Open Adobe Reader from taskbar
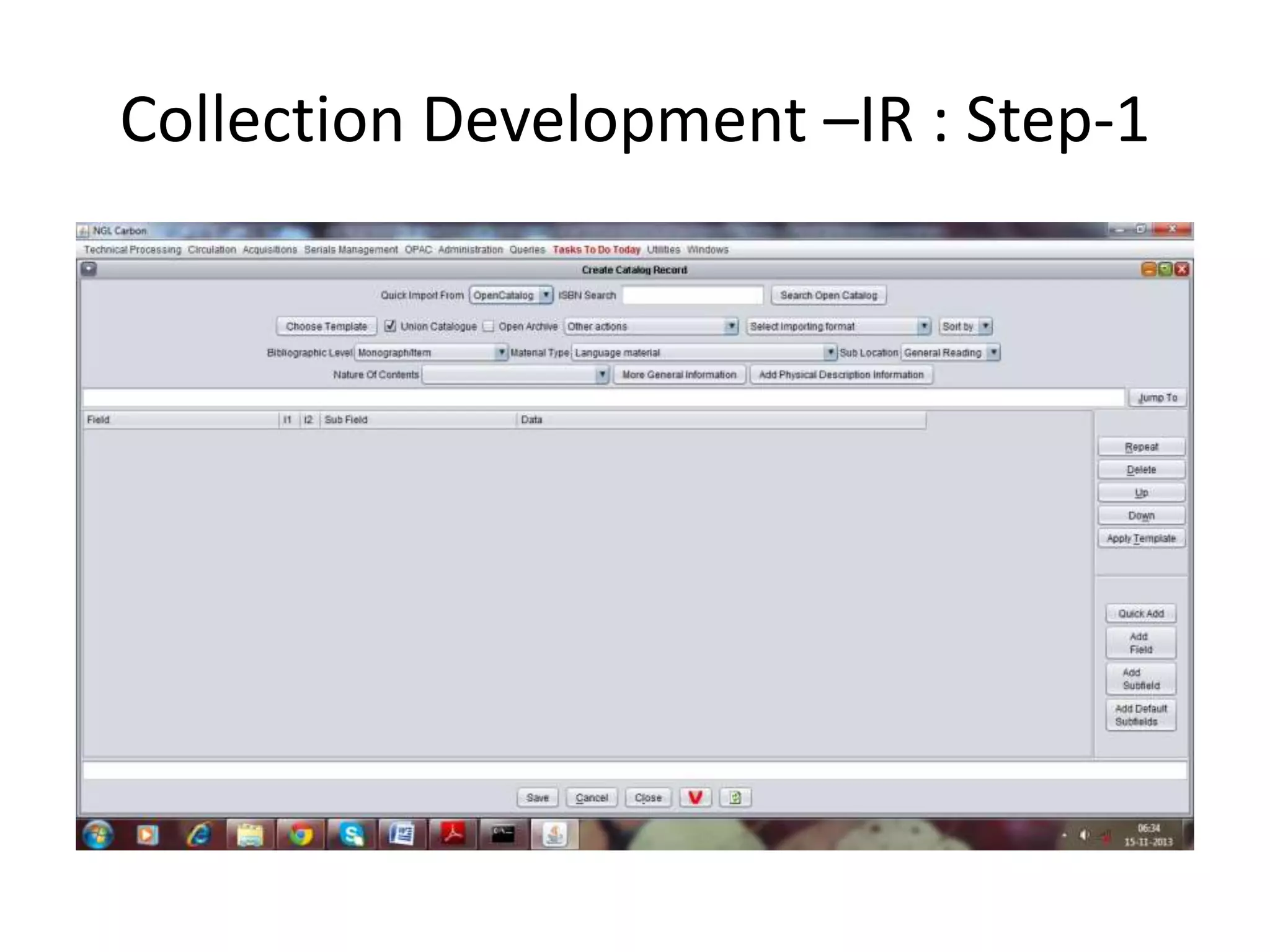 pos(453,834)
